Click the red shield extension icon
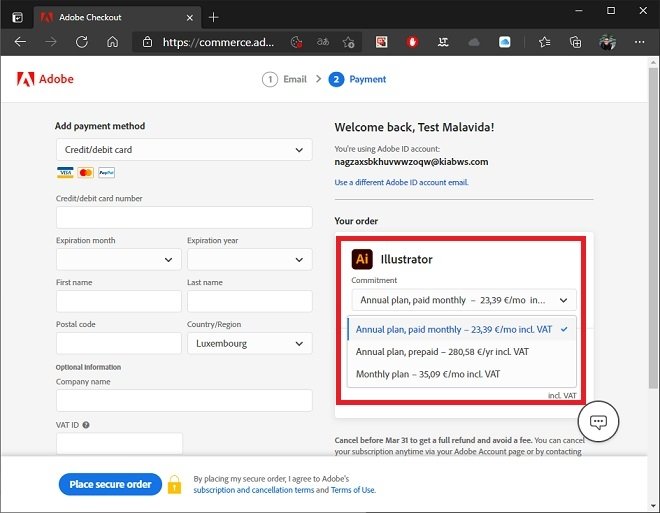Image resolution: width=660 pixels, height=513 pixels. (x=412, y=42)
